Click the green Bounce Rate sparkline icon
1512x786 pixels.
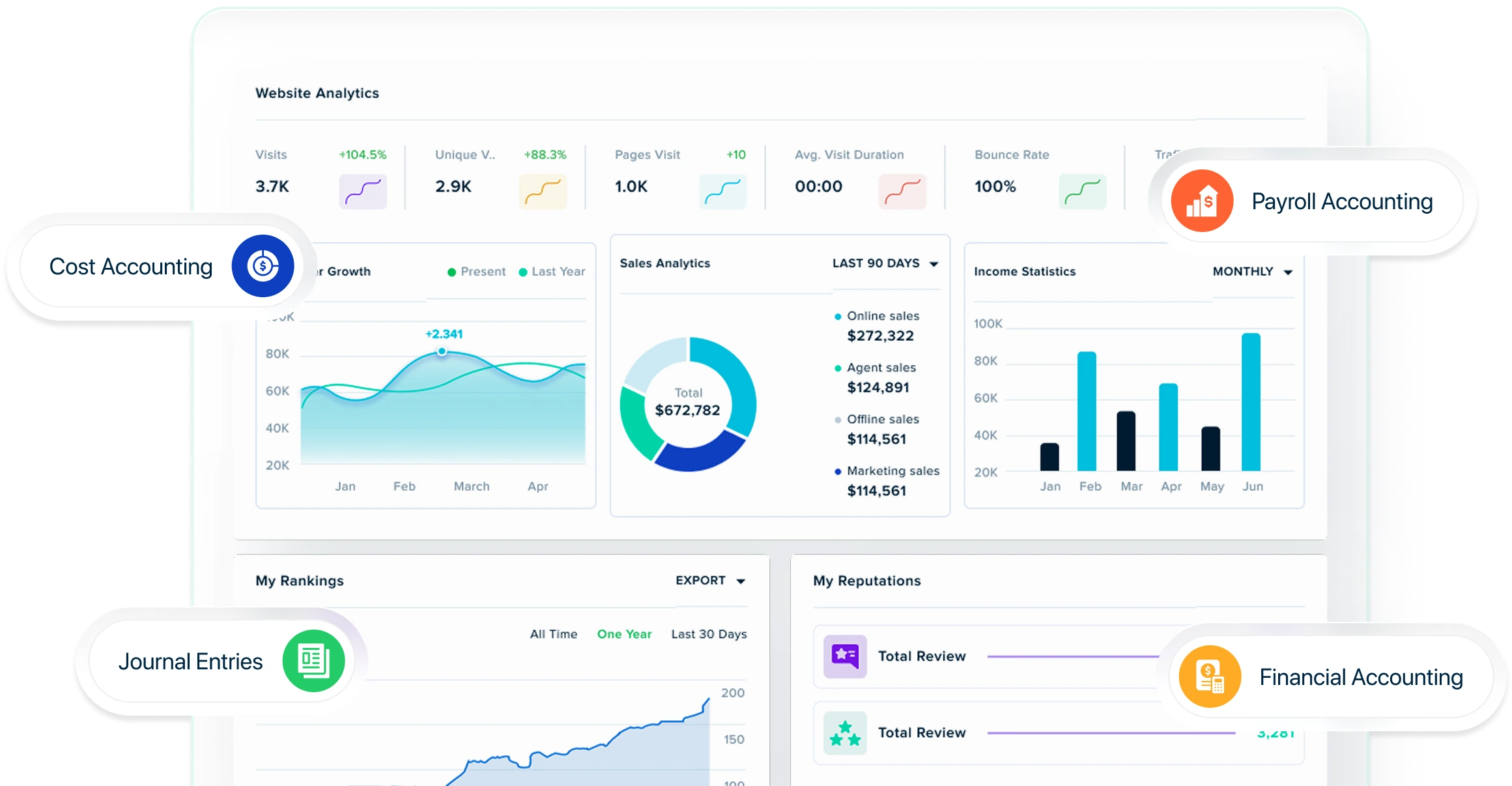(1082, 191)
